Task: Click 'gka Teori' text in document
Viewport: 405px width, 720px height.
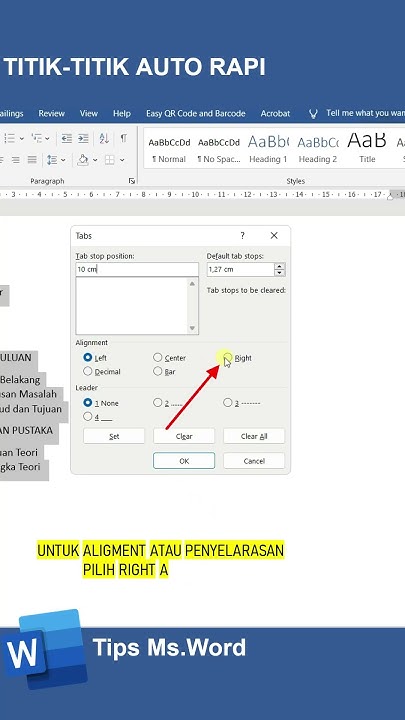Action: pyautogui.click(x=20, y=467)
